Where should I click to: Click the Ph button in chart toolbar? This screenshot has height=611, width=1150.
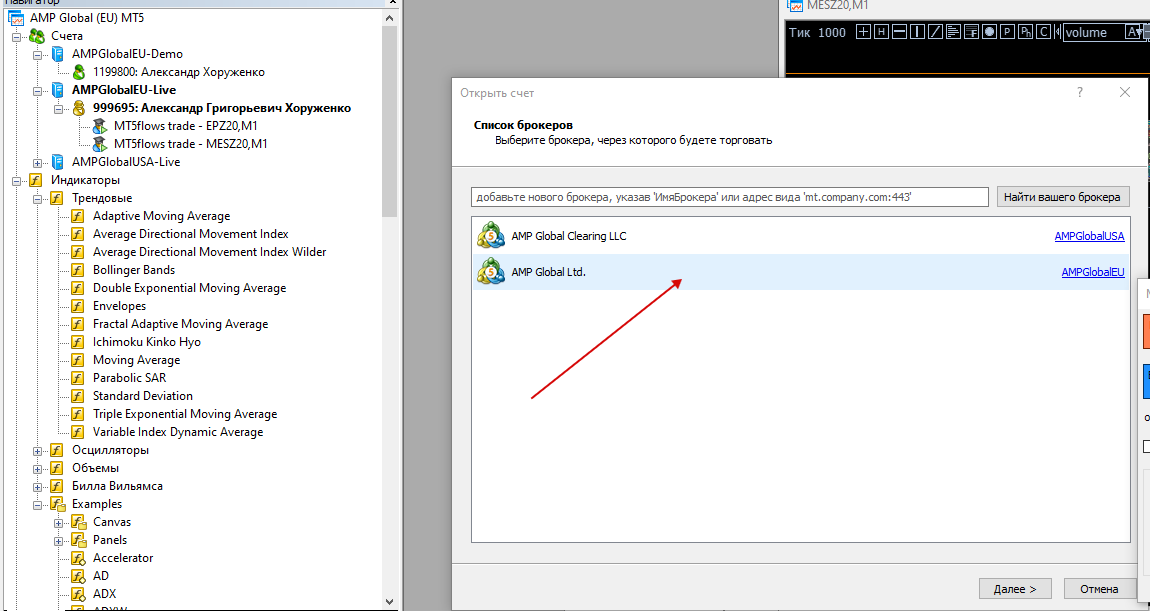[x=1025, y=32]
